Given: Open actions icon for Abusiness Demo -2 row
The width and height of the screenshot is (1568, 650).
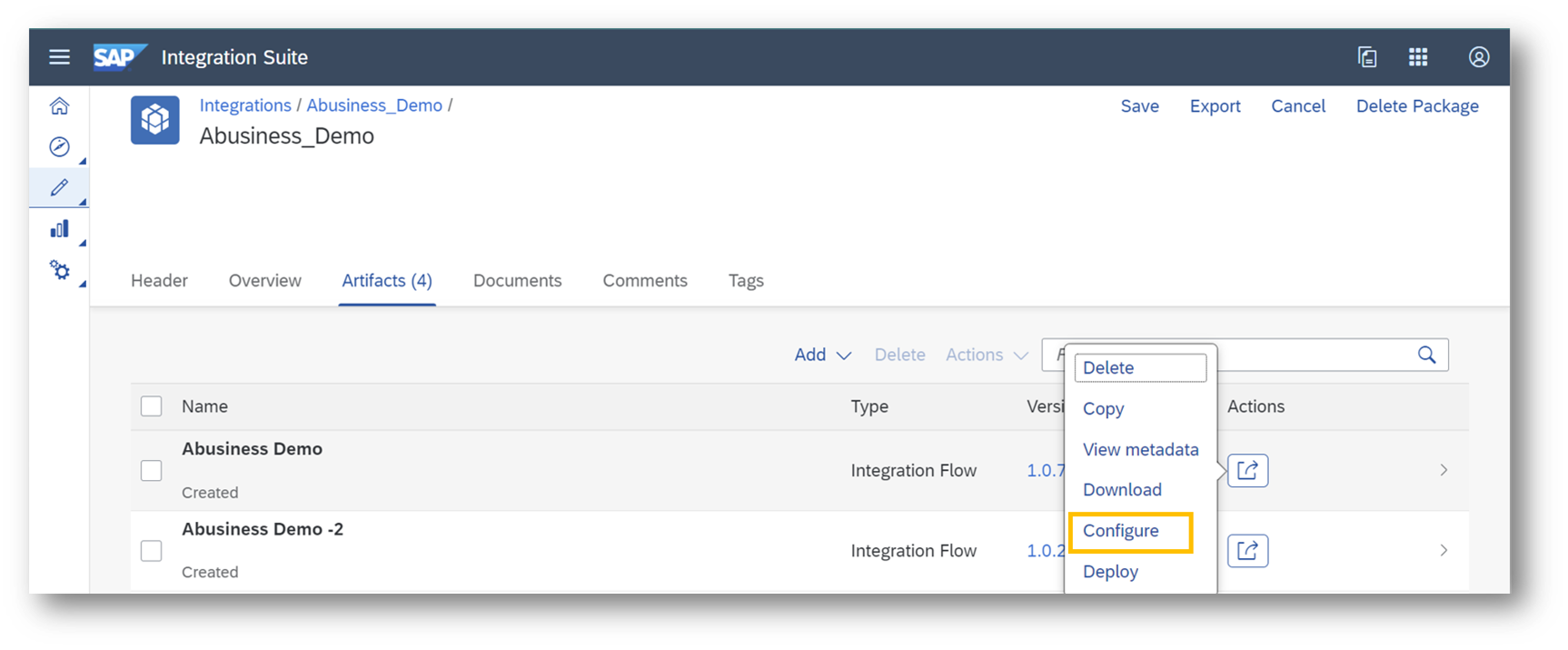Looking at the screenshot, I should point(1247,550).
